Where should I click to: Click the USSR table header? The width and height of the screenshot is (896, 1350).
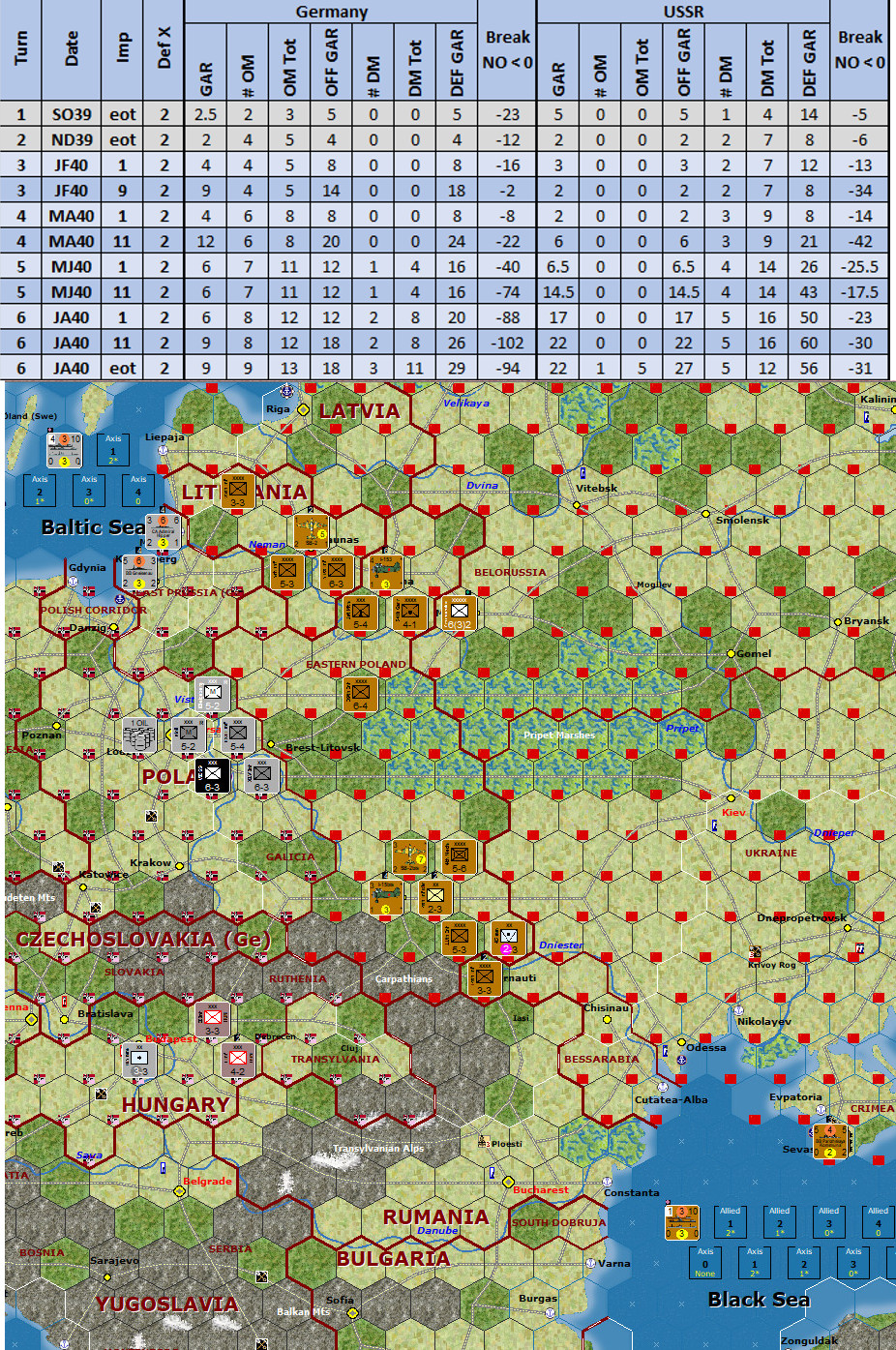click(684, 12)
